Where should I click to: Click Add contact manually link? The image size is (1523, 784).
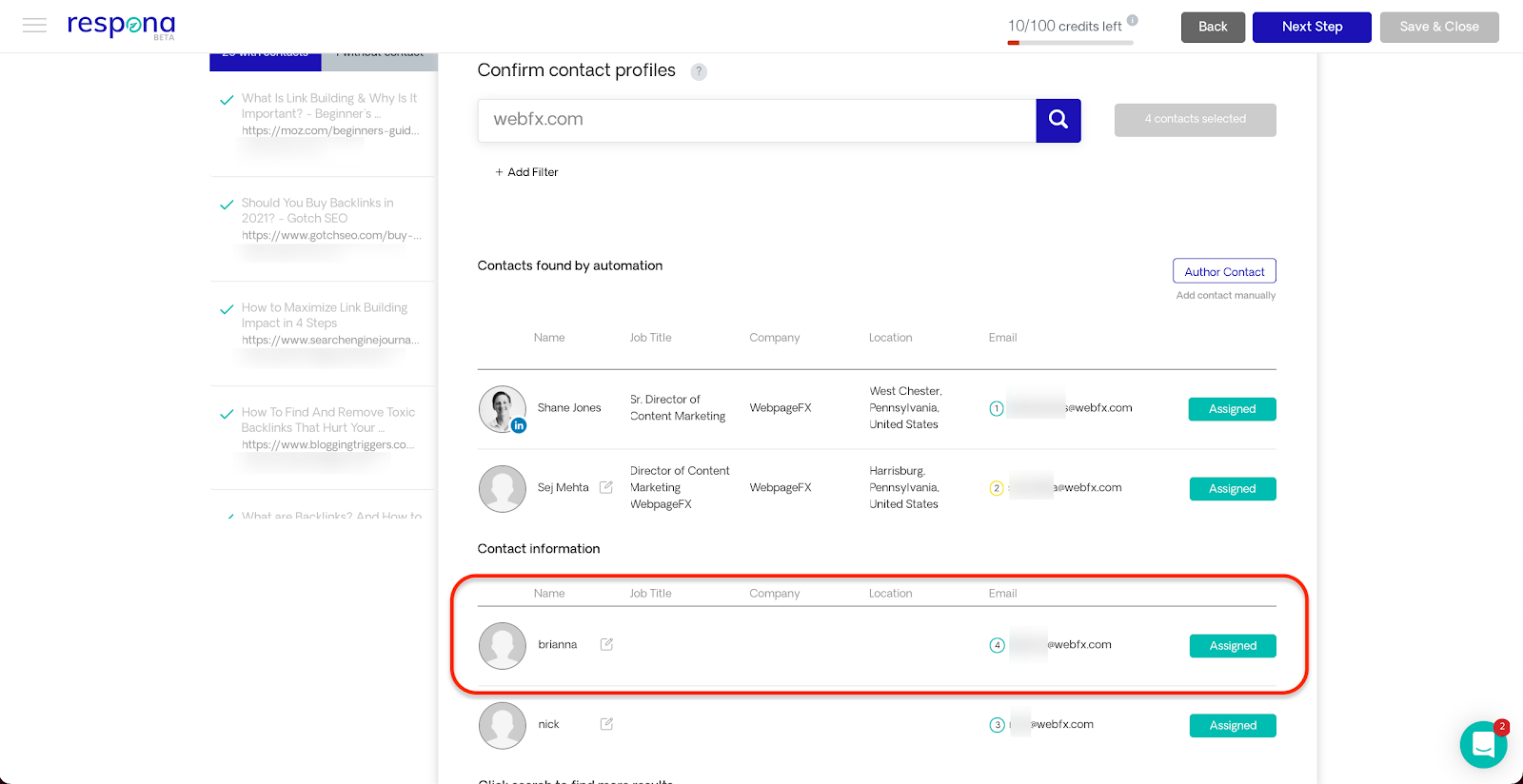tap(1226, 296)
